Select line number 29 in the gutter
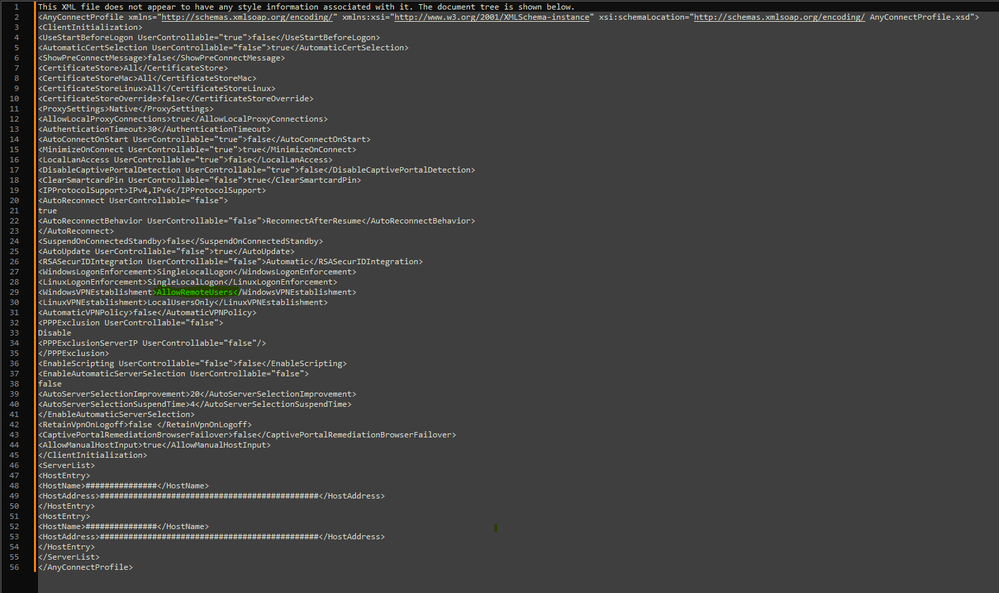 14,292
